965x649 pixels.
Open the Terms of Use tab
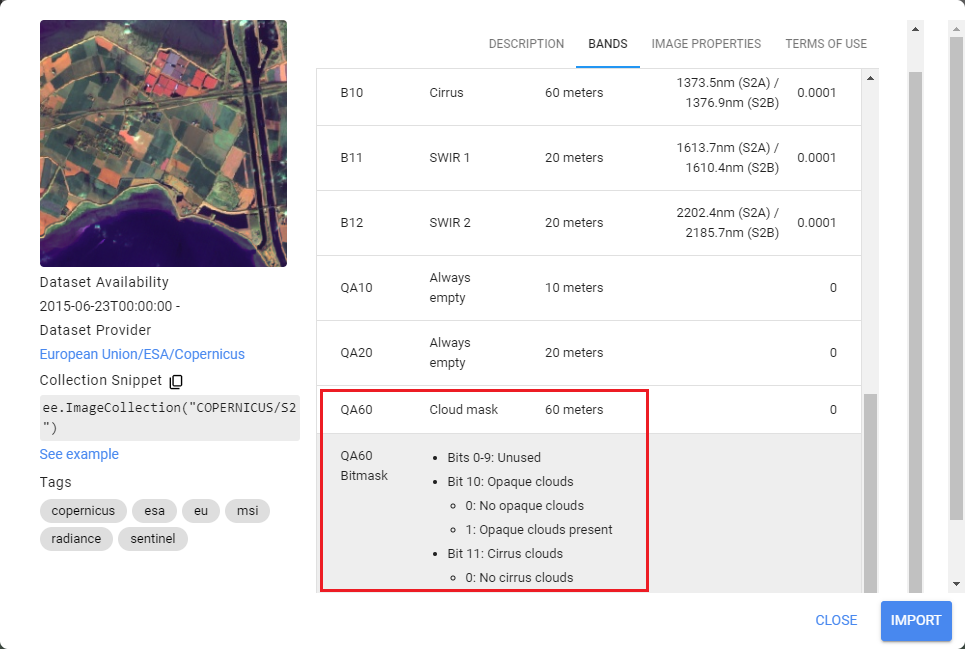tap(826, 44)
